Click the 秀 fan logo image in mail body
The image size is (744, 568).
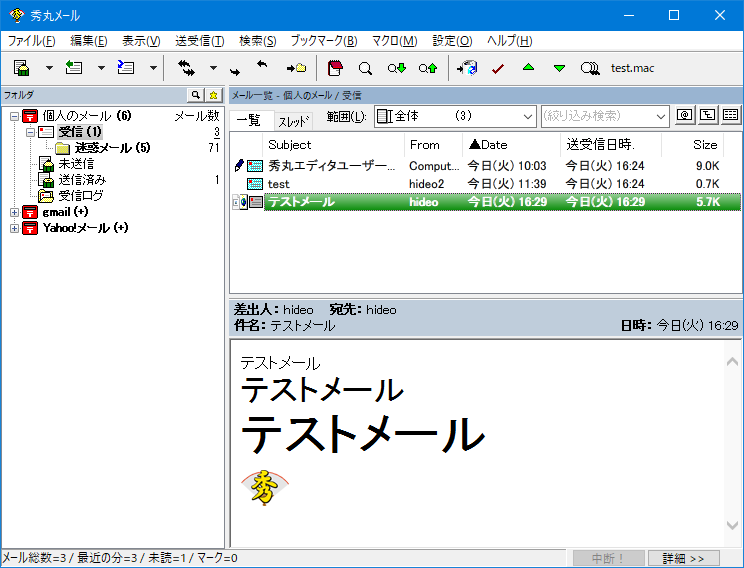265,487
